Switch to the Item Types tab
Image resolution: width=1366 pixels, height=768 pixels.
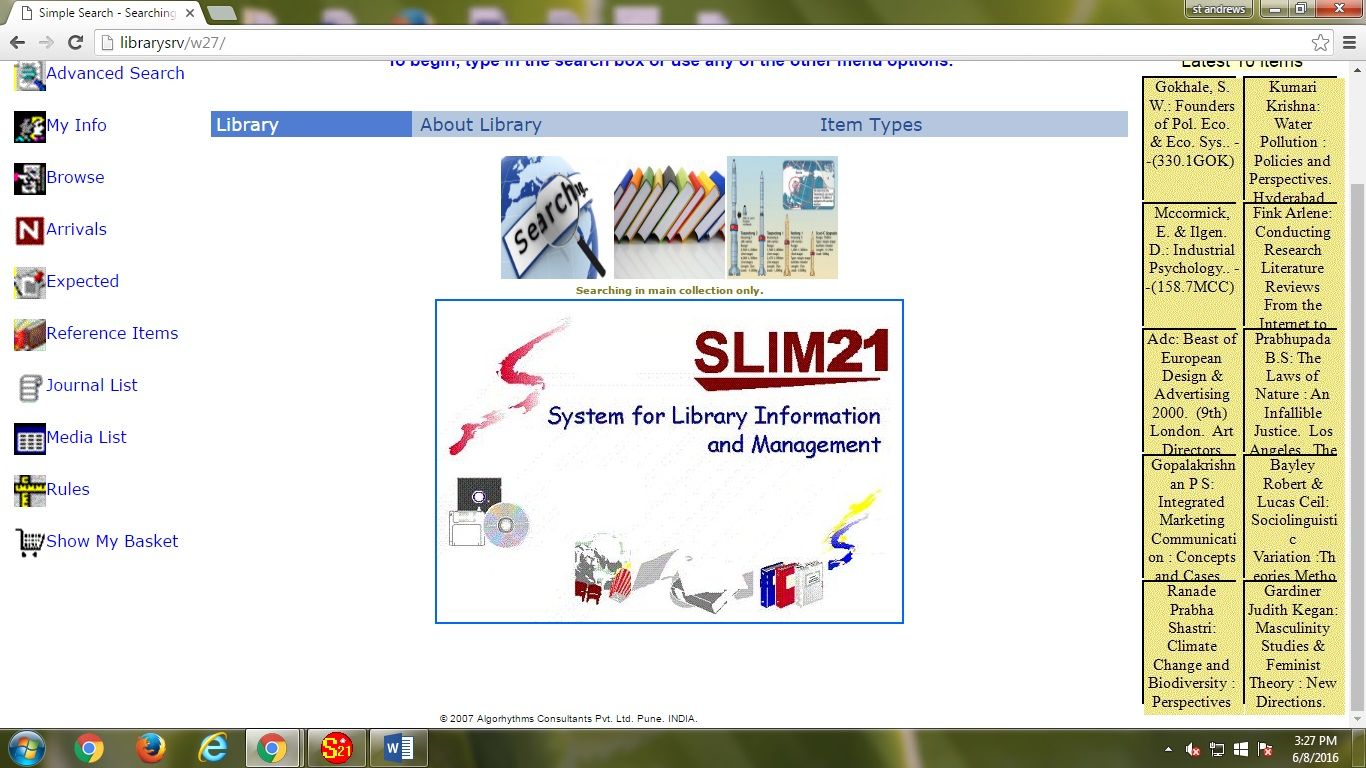coord(871,124)
